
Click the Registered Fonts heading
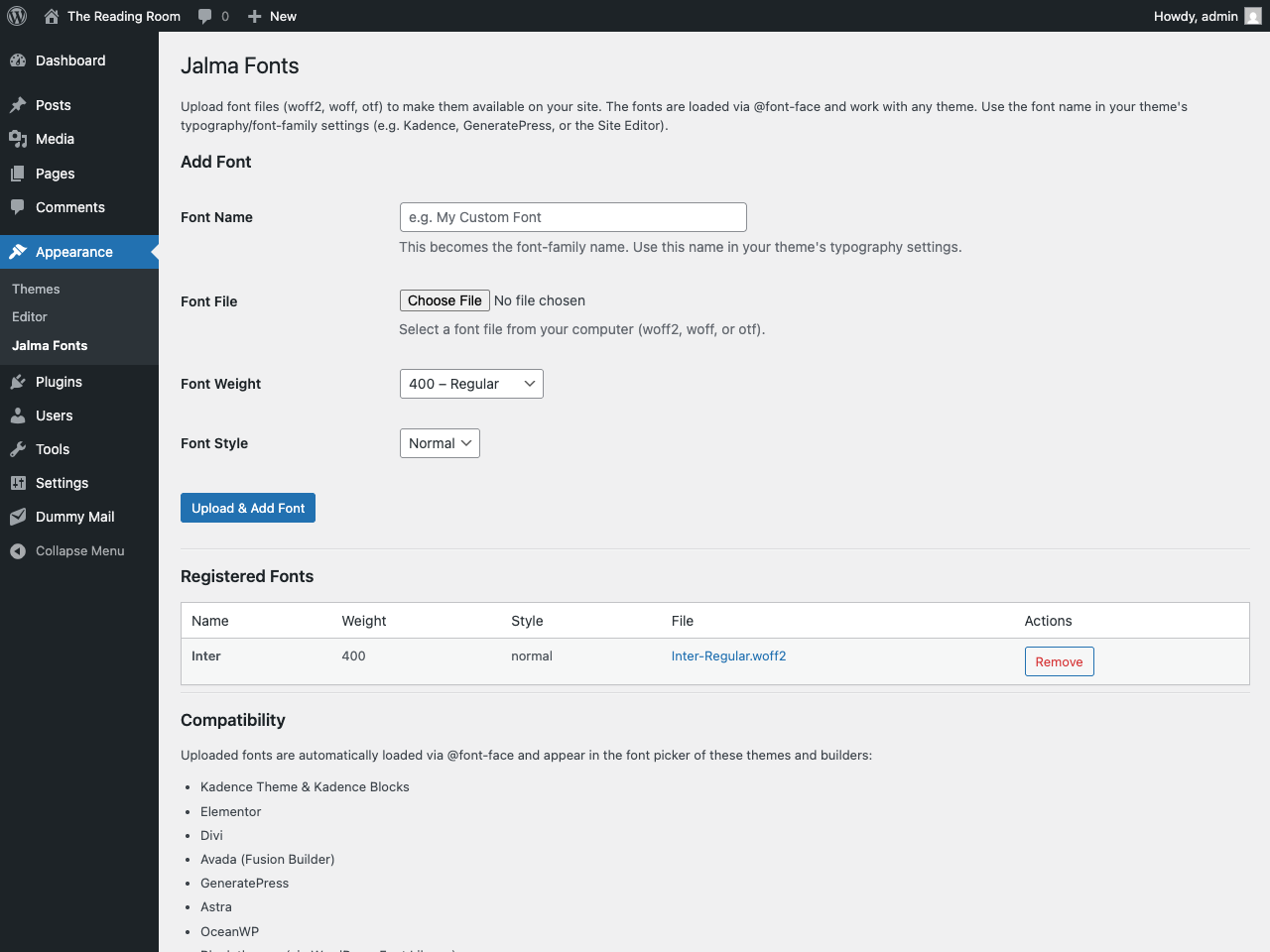[247, 576]
